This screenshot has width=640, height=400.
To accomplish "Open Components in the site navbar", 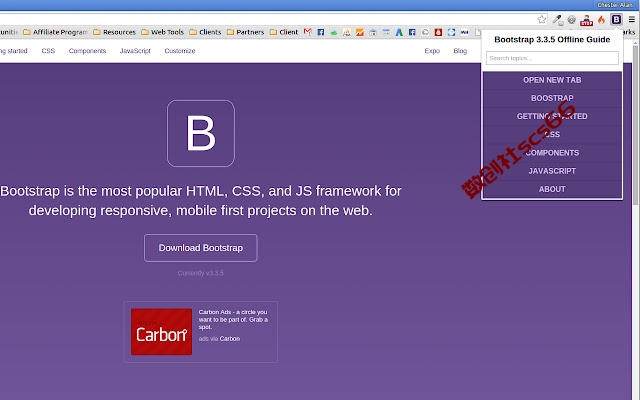I will [x=87, y=51].
